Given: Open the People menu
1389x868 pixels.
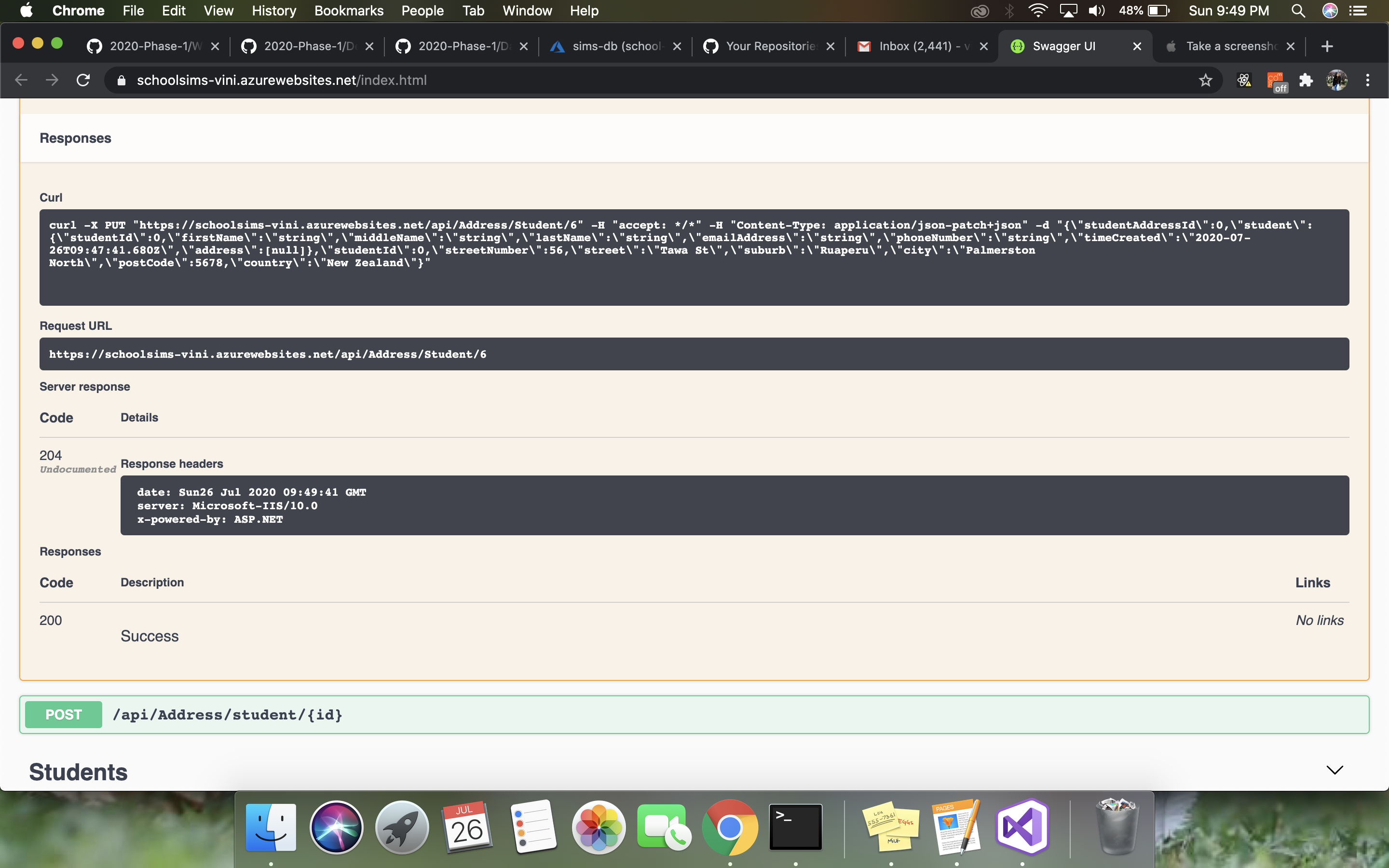Looking at the screenshot, I should 422,11.
